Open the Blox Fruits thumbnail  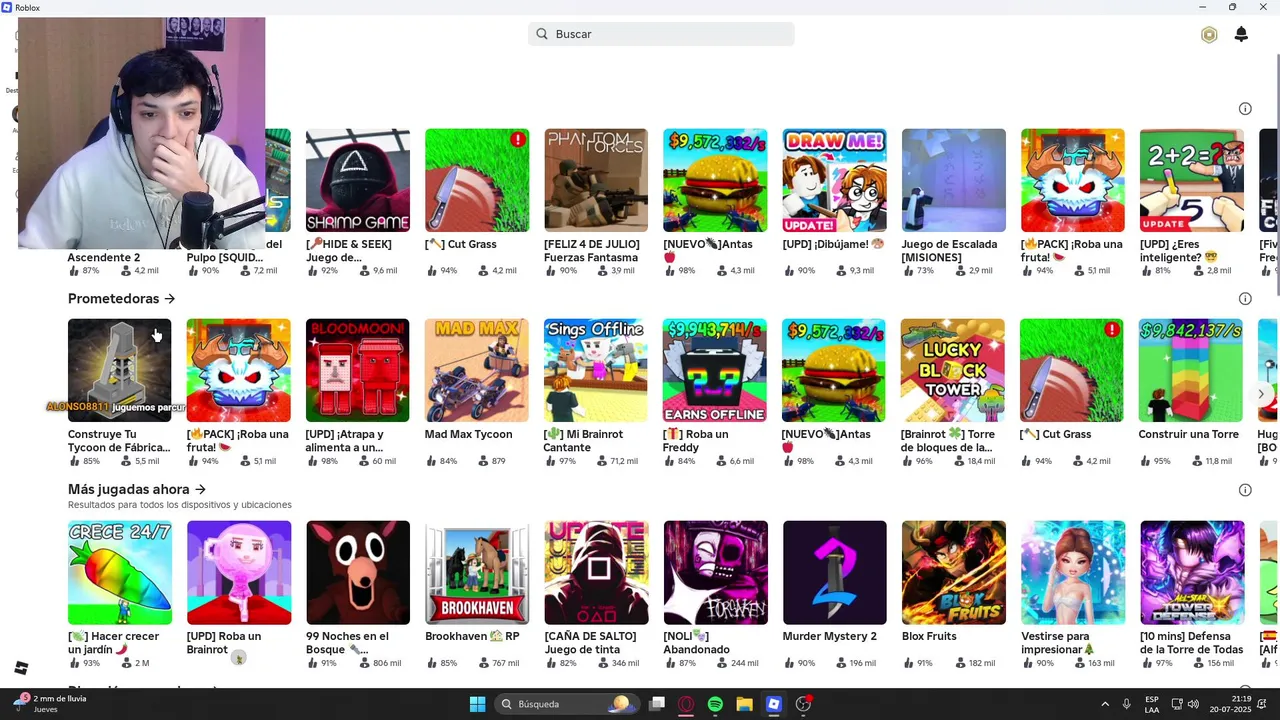click(x=954, y=572)
